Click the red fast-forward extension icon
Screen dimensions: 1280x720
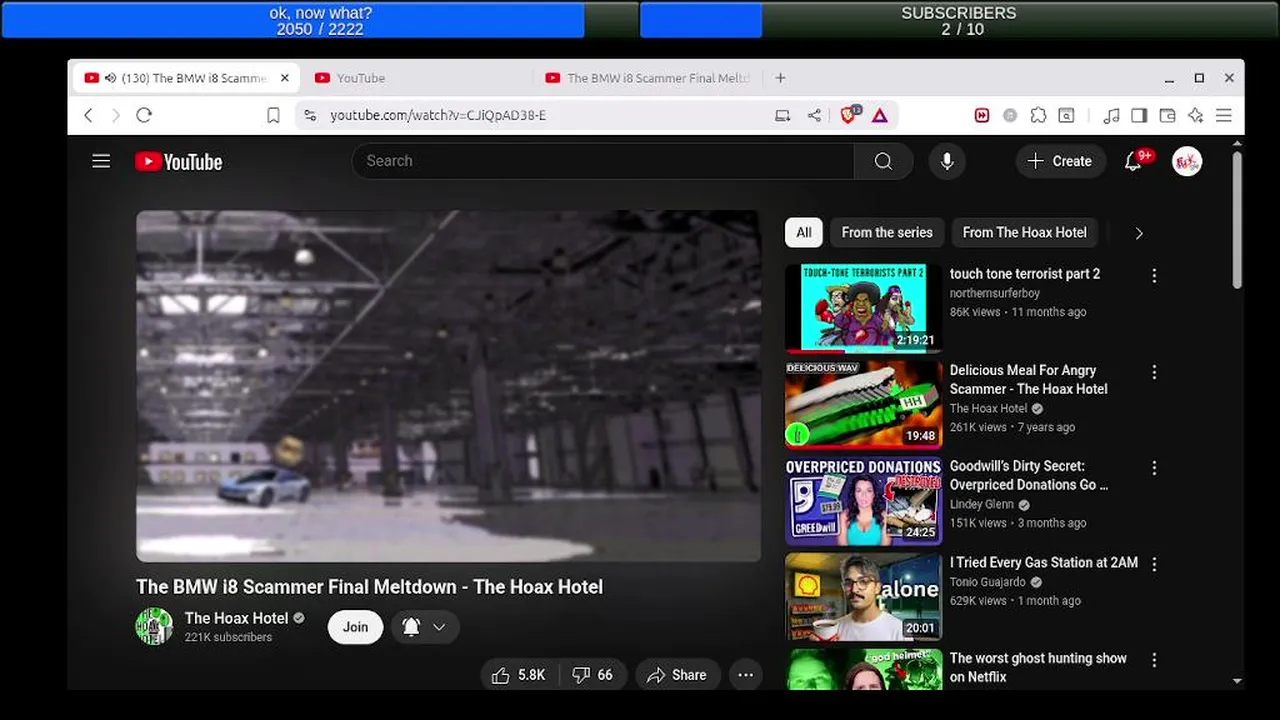point(982,116)
